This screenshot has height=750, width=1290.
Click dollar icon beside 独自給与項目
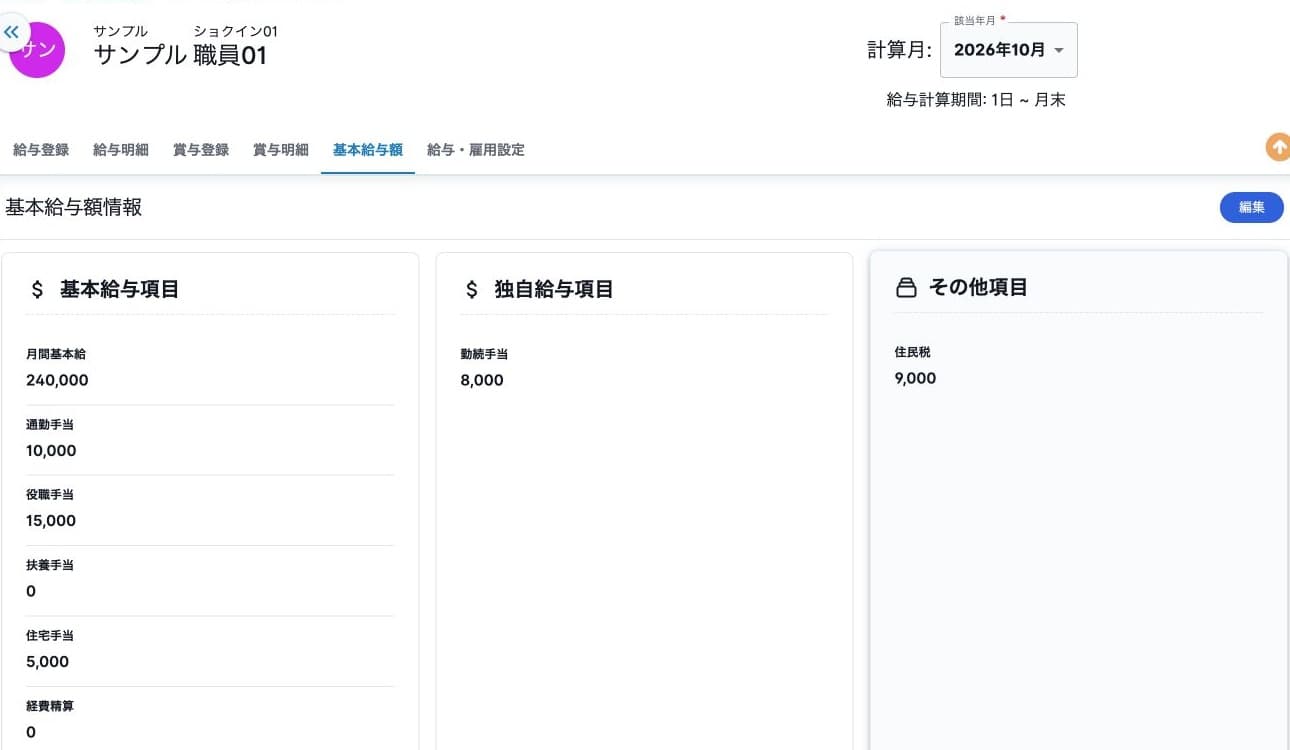[472, 290]
